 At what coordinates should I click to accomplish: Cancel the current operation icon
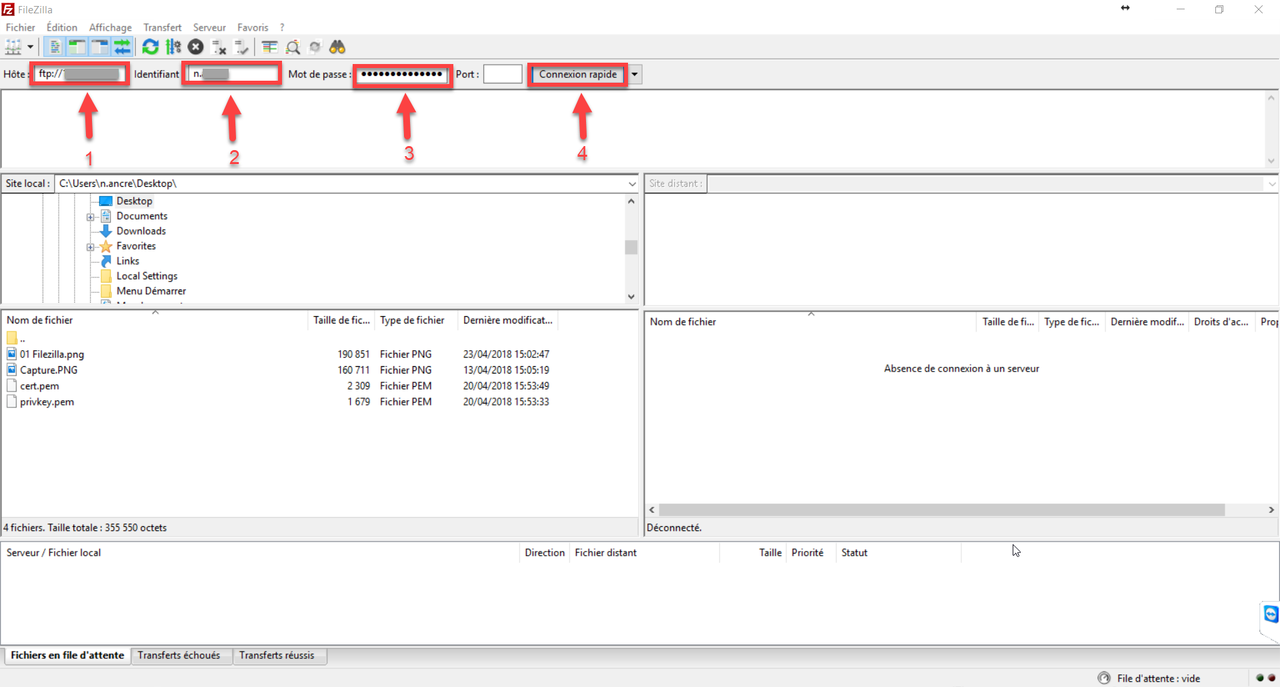(196, 47)
